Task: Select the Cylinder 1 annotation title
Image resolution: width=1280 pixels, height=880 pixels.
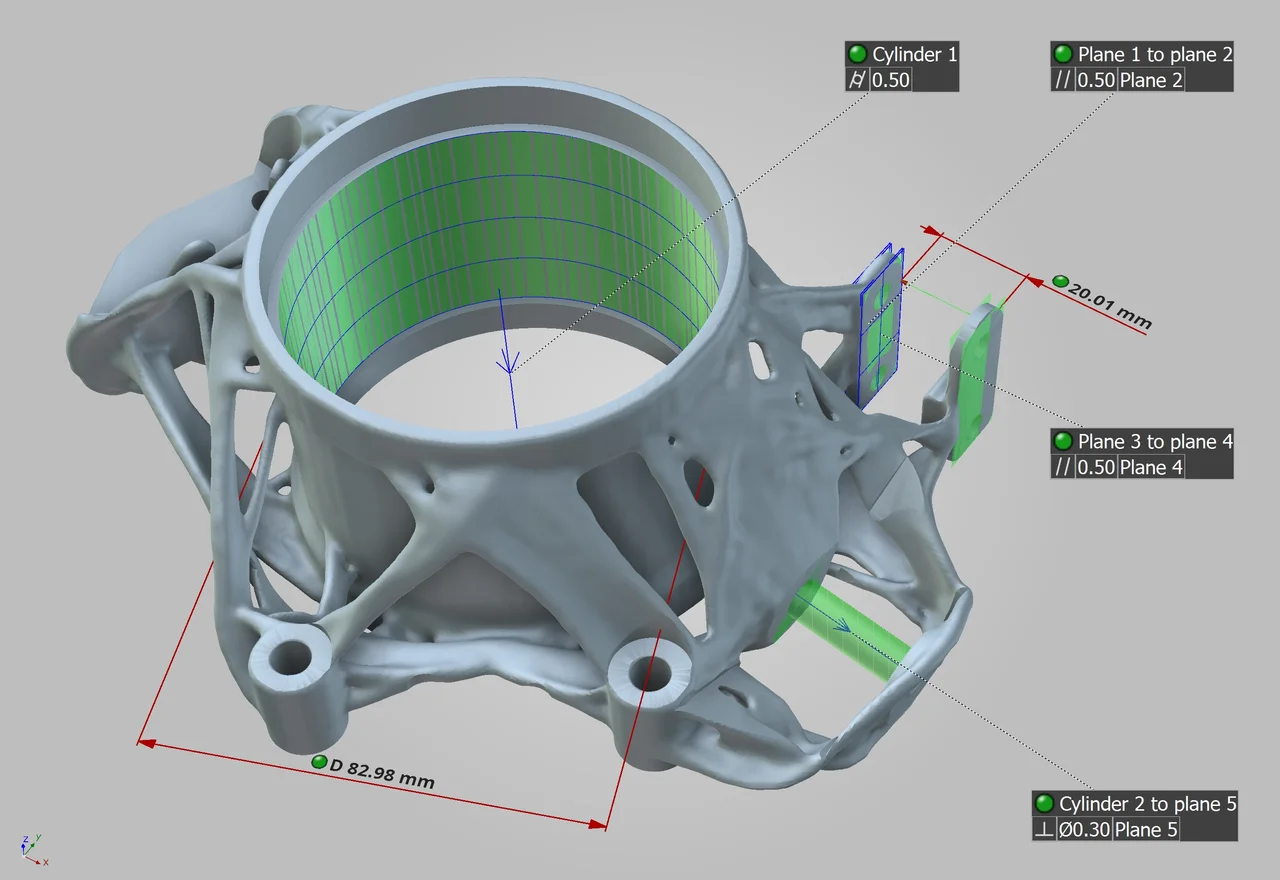Action: pyautogui.click(x=914, y=54)
